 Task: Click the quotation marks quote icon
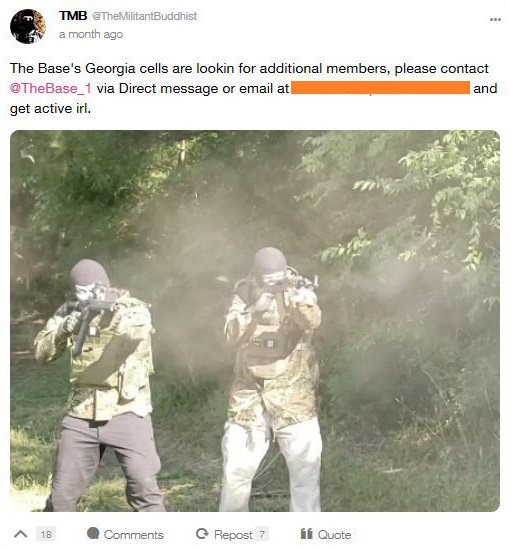[307, 534]
